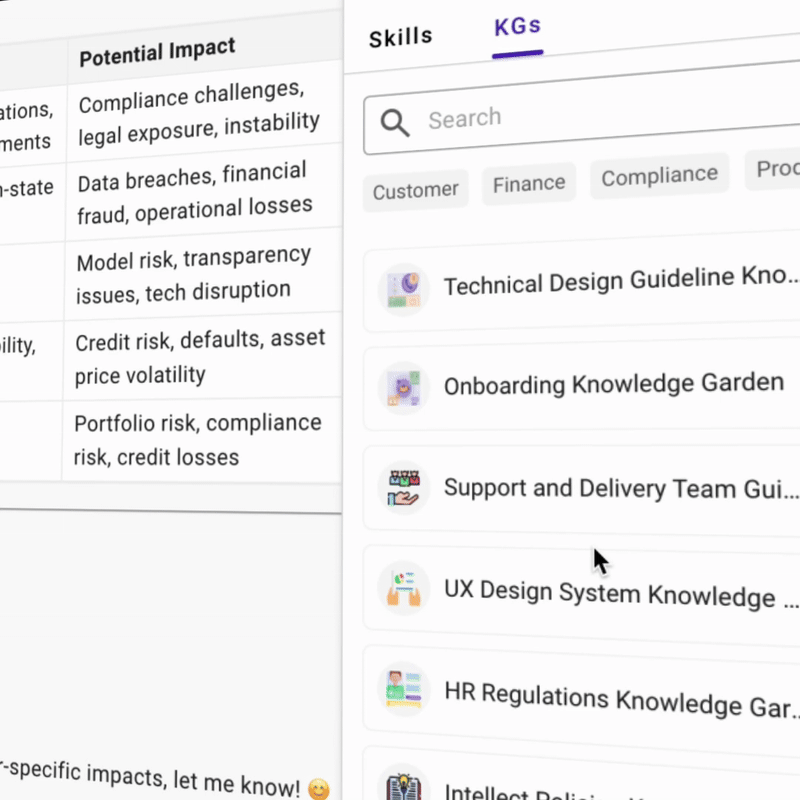This screenshot has height=800, width=800.
Task: Filter by the Customer tag
Action: [415, 190]
